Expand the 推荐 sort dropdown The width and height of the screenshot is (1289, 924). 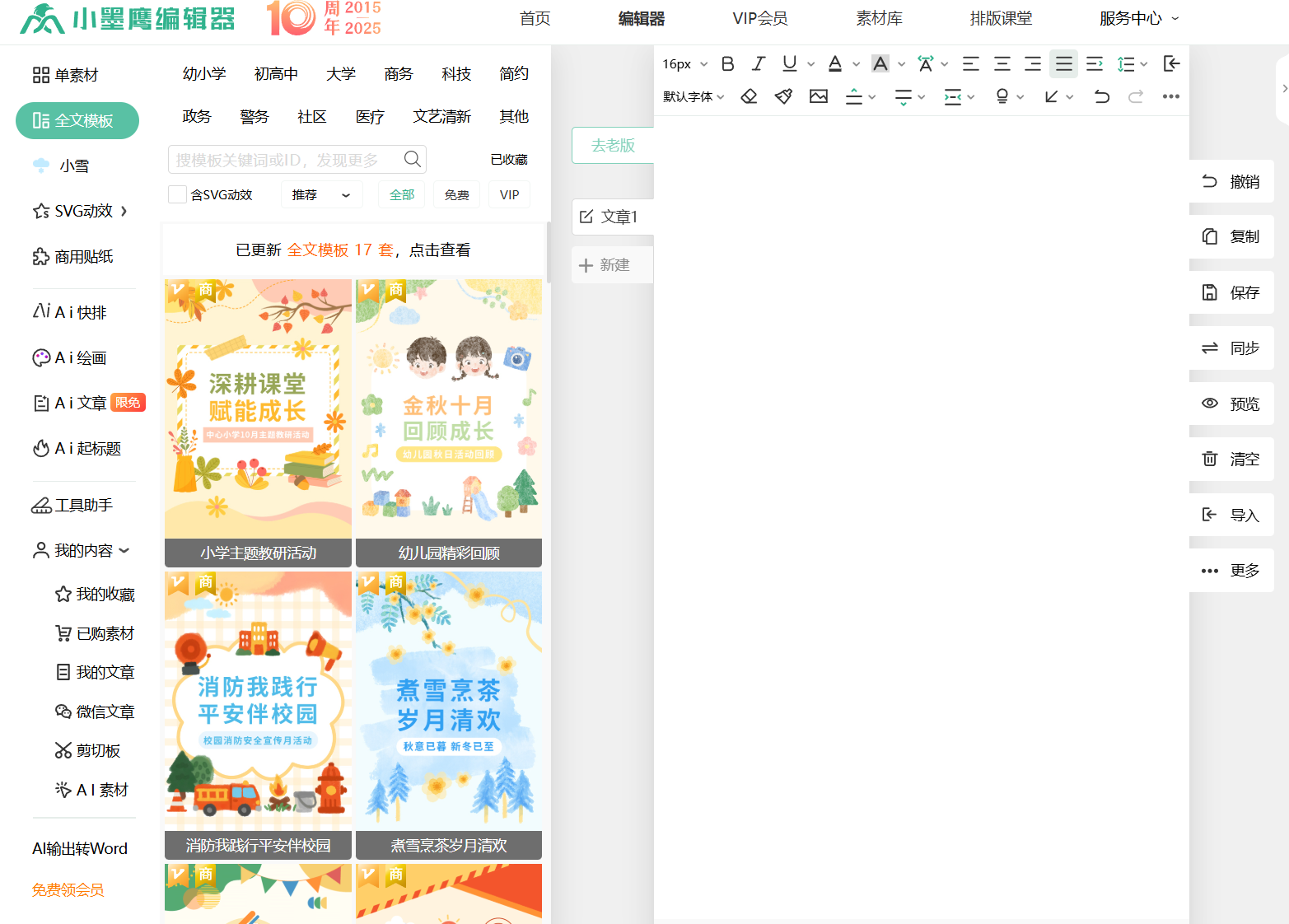tap(321, 195)
